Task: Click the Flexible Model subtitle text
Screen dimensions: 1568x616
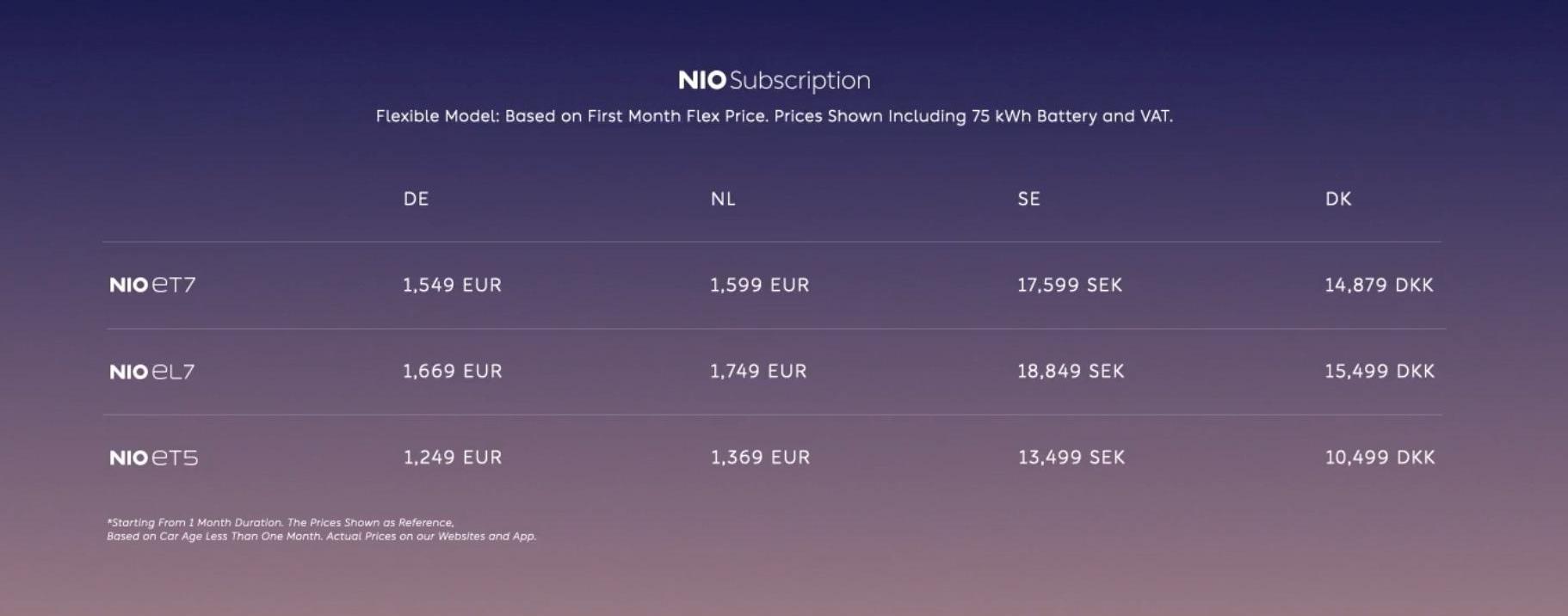Action: tap(774, 116)
